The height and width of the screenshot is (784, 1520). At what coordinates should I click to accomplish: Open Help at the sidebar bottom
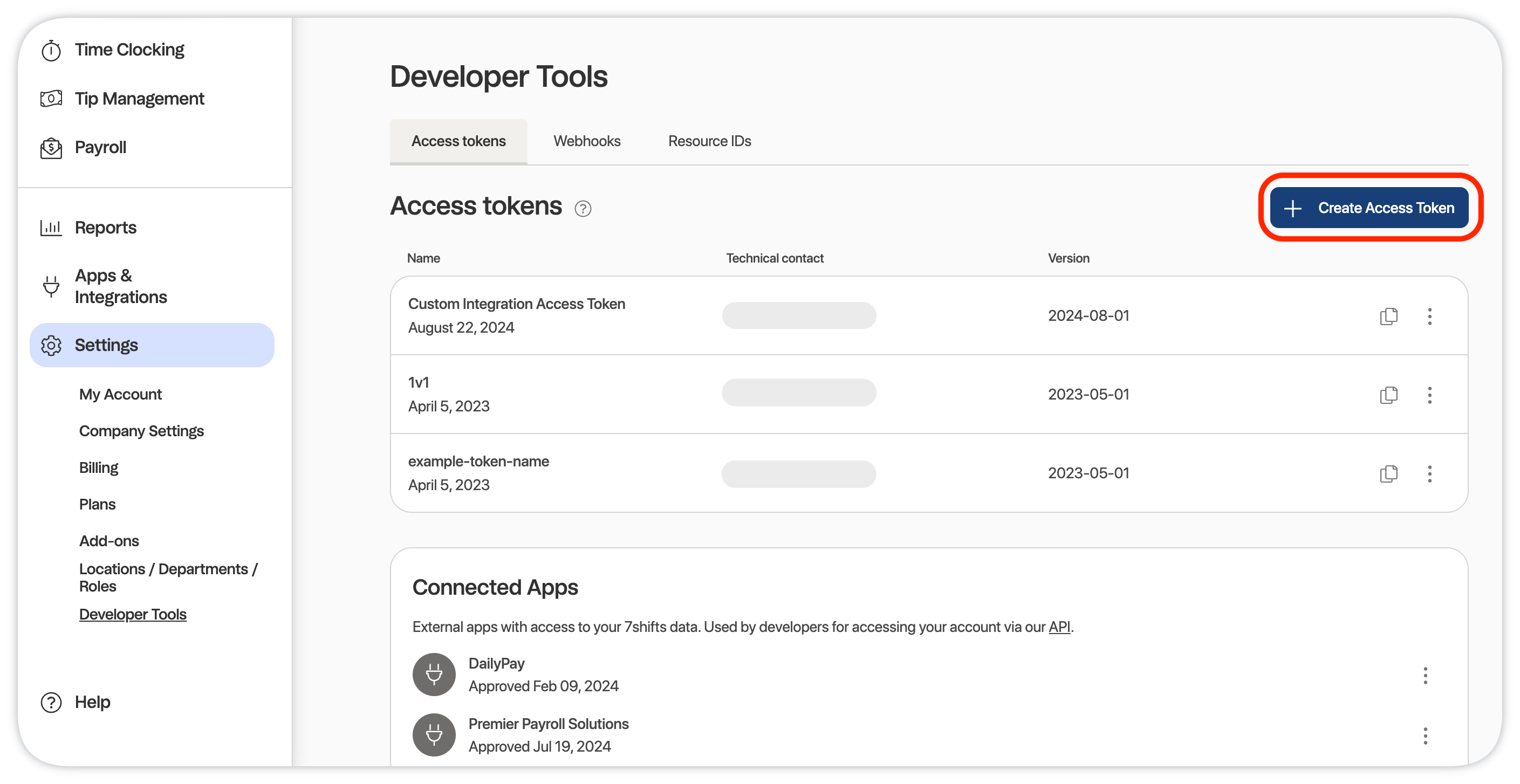pyautogui.click(x=92, y=702)
